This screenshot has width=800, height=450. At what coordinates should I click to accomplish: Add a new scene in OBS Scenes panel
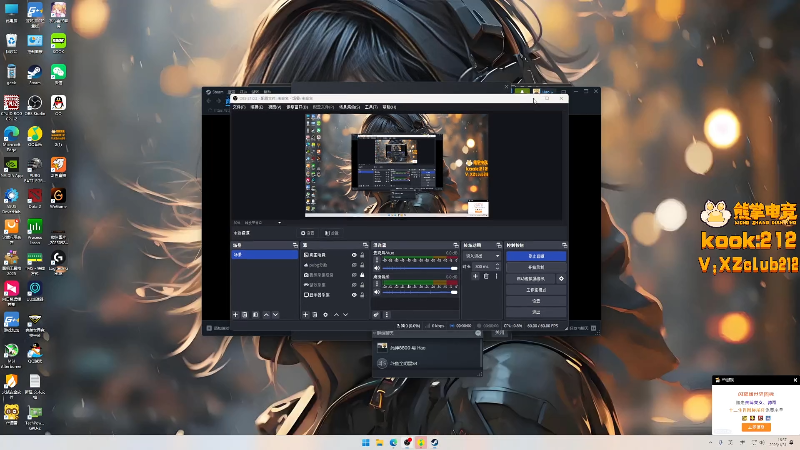[x=236, y=315]
